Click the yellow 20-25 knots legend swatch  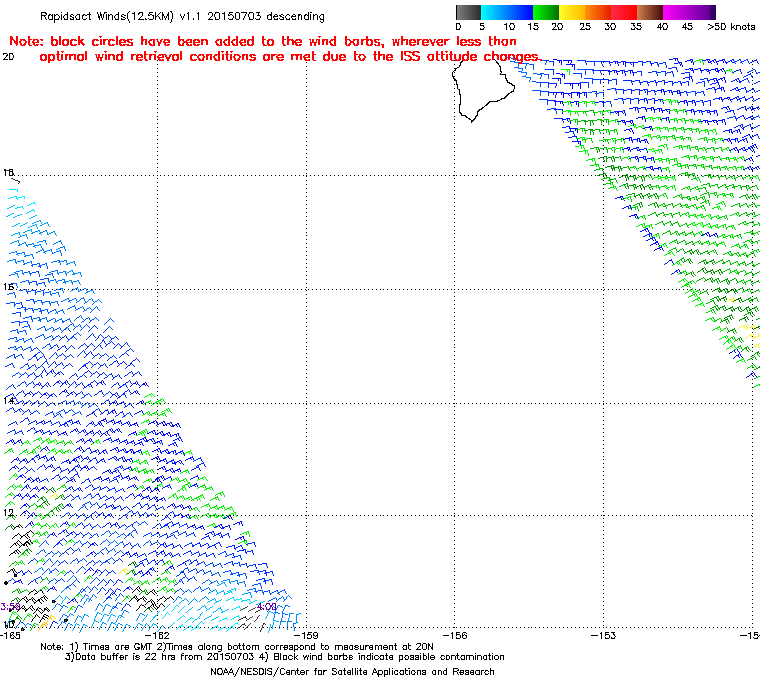click(572, 12)
